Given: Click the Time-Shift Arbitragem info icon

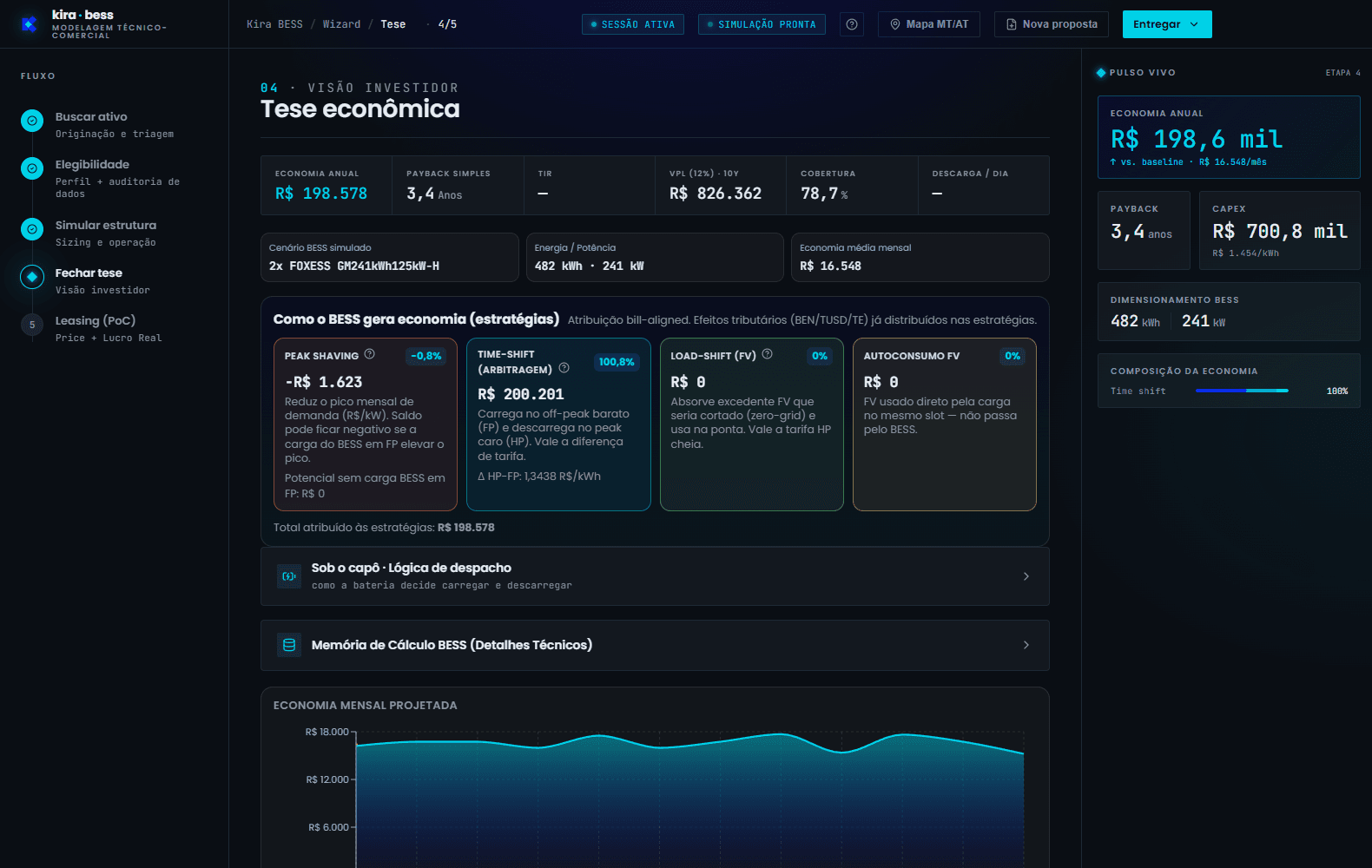Looking at the screenshot, I should tap(564, 368).
